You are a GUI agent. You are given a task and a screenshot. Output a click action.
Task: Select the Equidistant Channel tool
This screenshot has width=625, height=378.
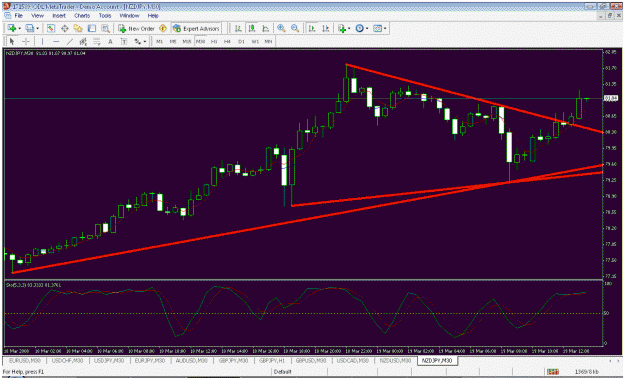click(83, 41)
